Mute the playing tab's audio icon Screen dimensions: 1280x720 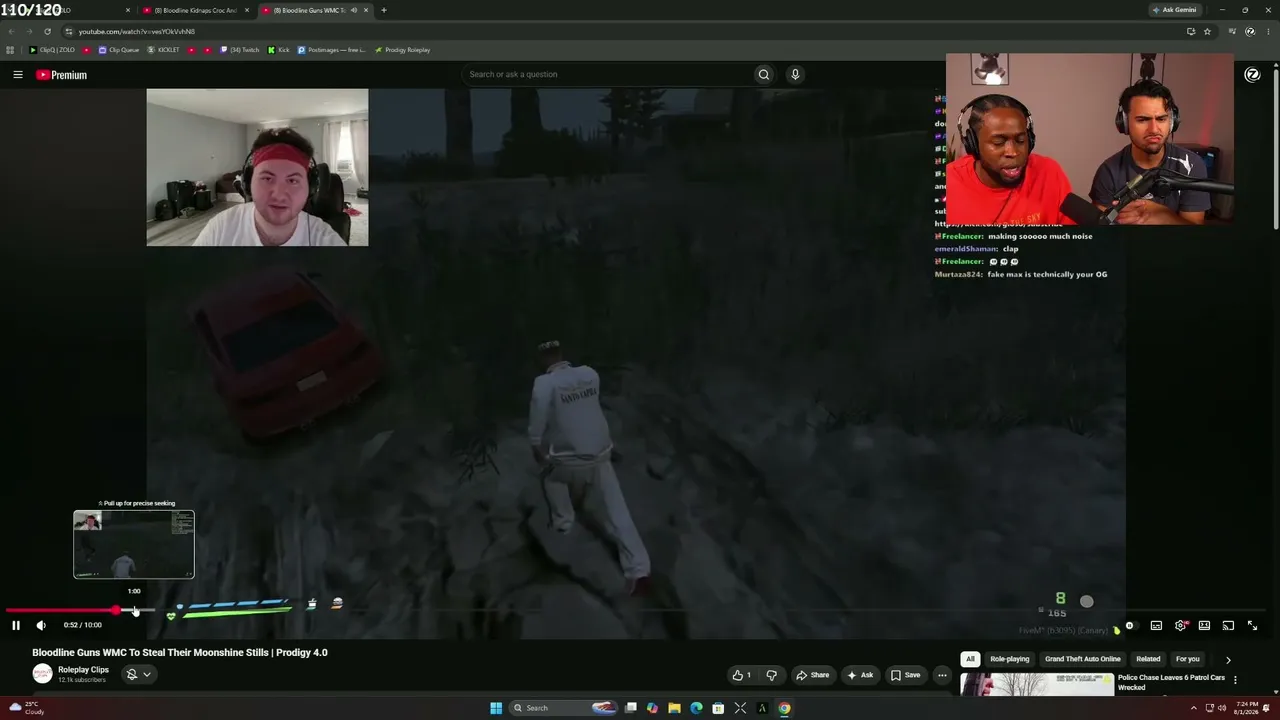(353, 10)
